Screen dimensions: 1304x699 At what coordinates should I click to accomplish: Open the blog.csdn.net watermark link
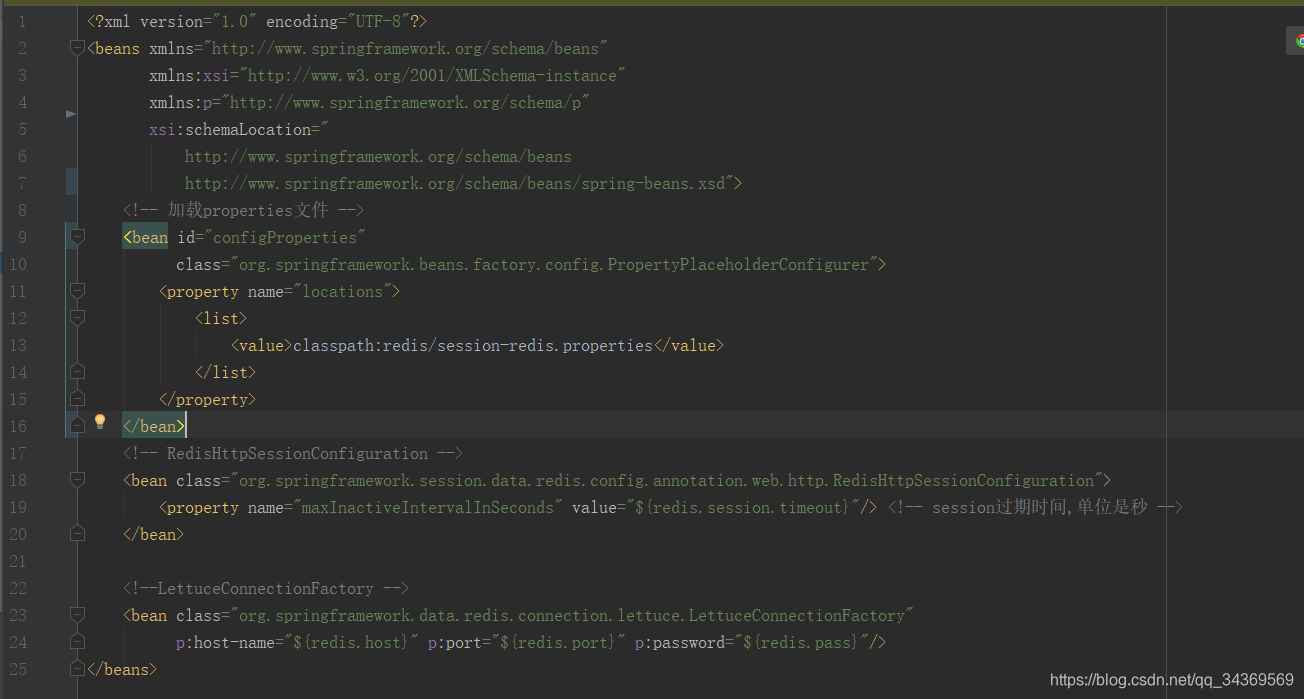[x=1171, y=680]
